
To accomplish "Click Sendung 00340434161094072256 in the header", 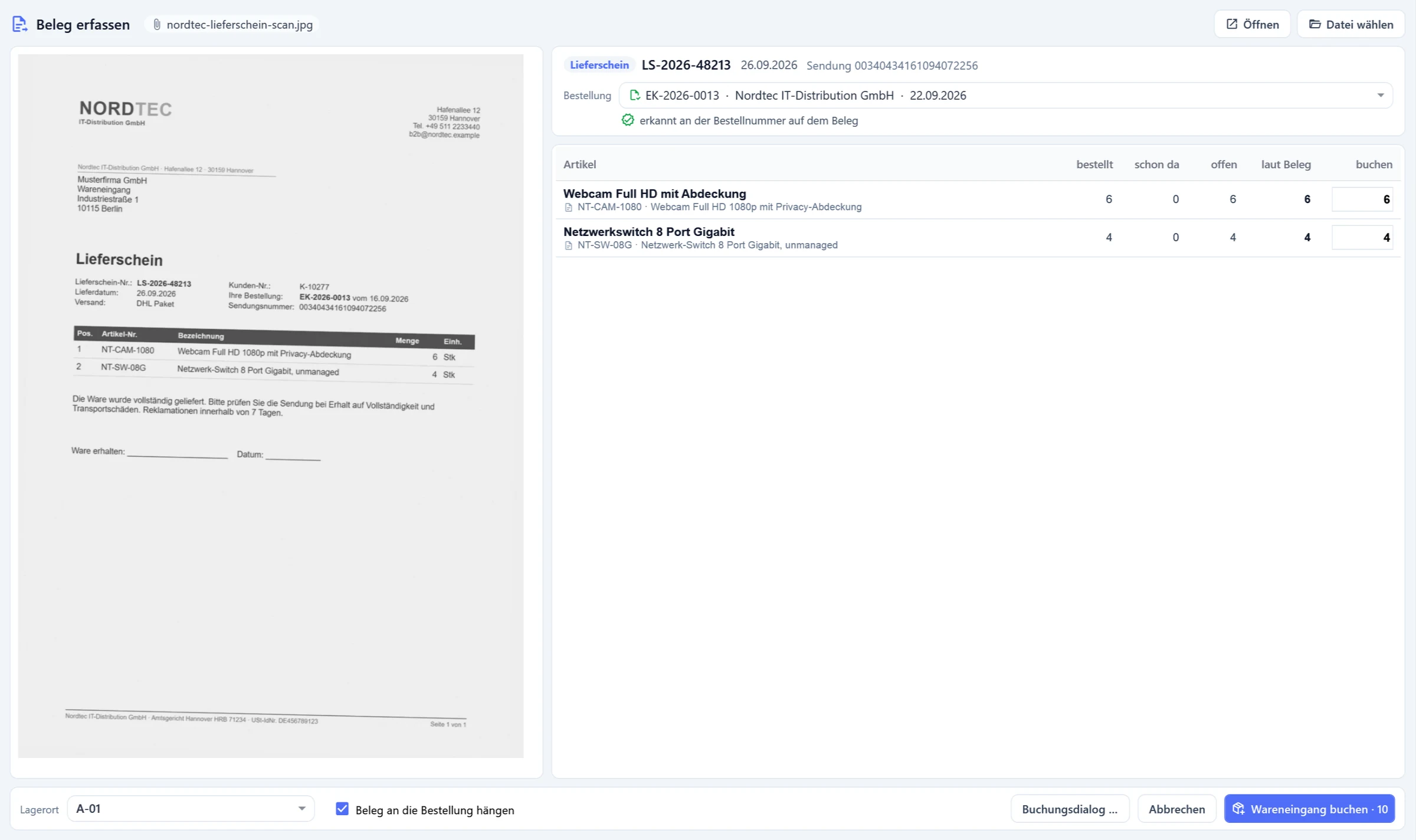I will tap(892, 65).
